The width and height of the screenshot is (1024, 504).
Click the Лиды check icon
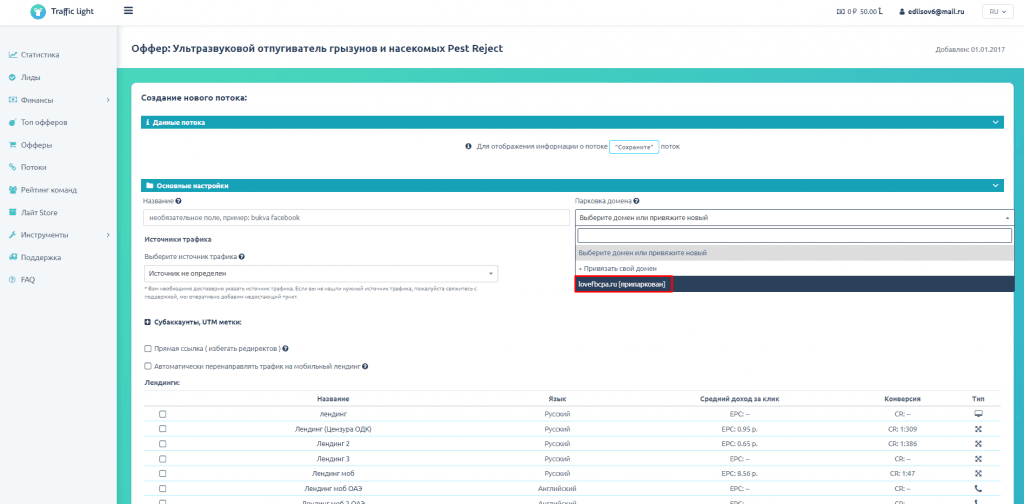click(12, 78)
